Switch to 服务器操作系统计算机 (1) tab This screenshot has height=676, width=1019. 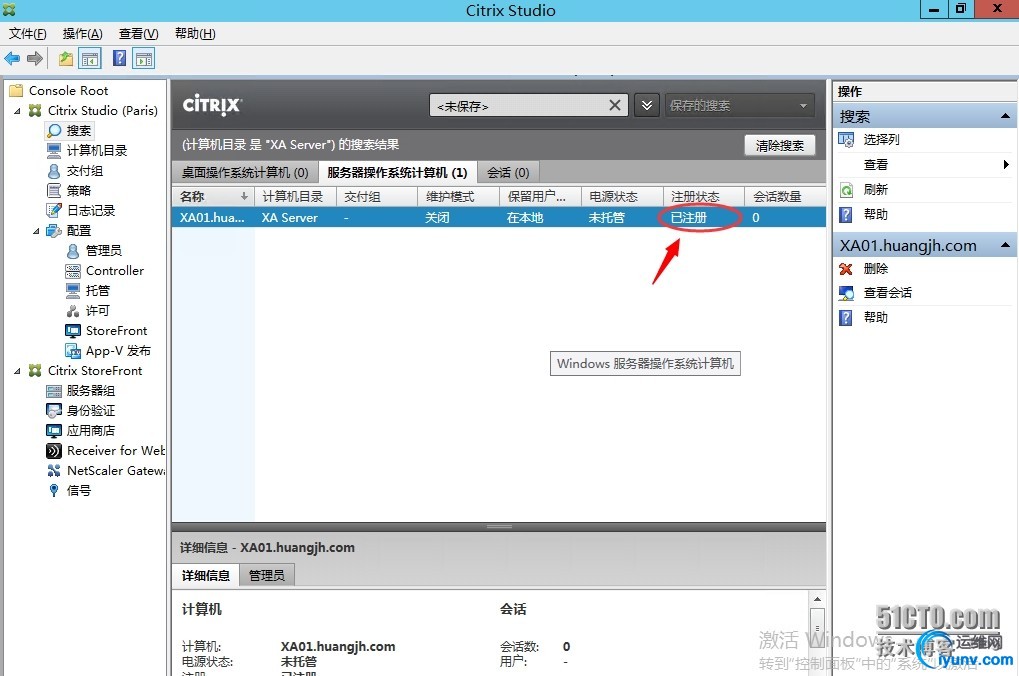pos(397,172)
